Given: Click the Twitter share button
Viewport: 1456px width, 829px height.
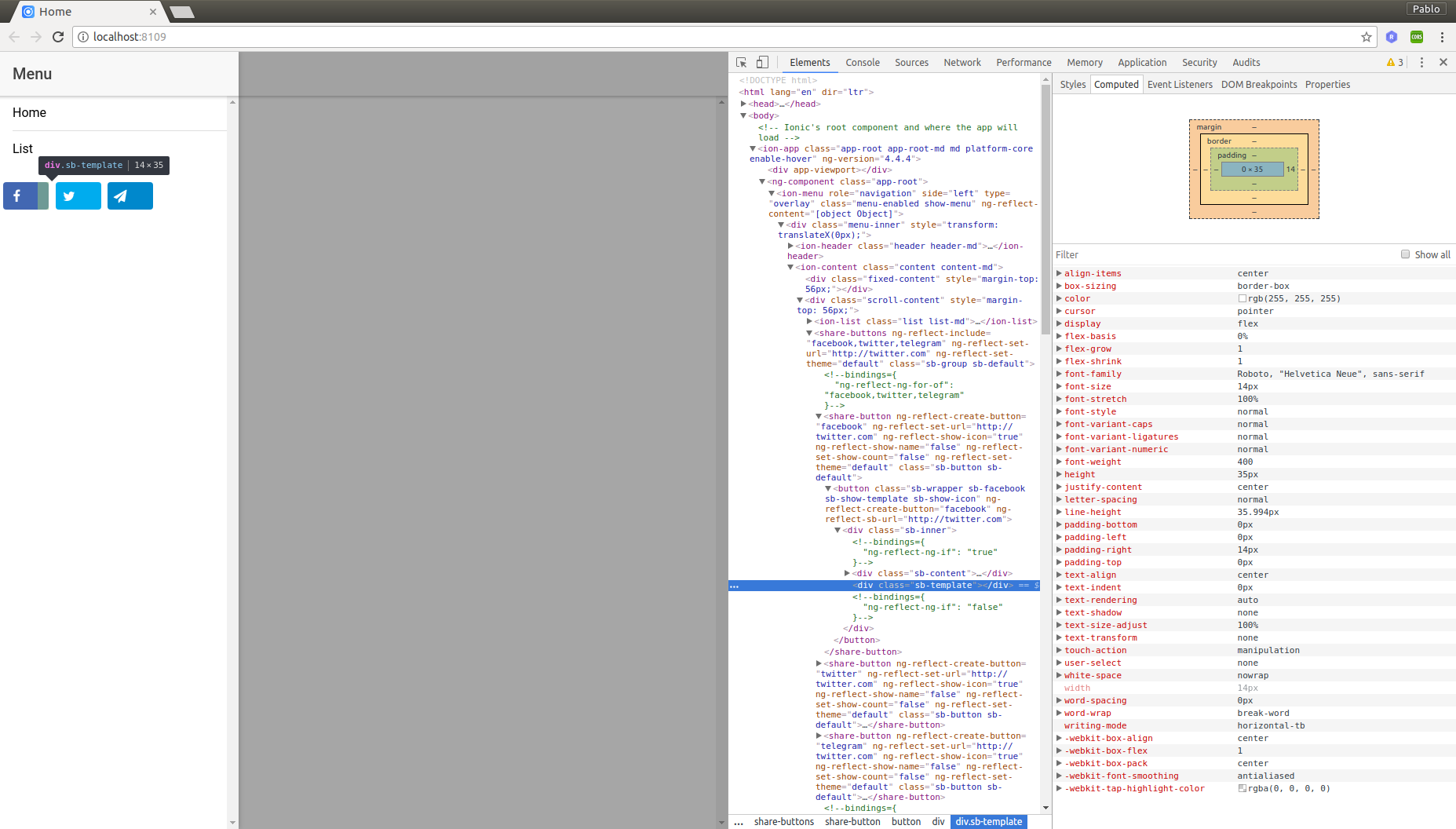Looking at the screenshot, I should 78,195.
